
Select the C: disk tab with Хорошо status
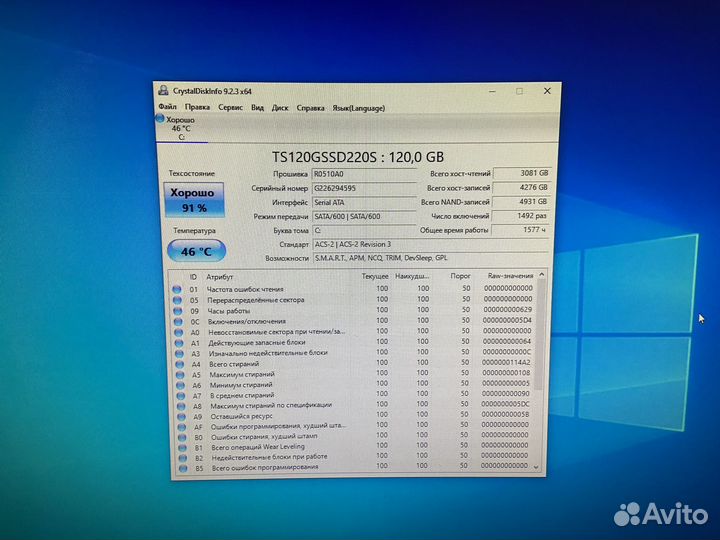coord(181,128)
